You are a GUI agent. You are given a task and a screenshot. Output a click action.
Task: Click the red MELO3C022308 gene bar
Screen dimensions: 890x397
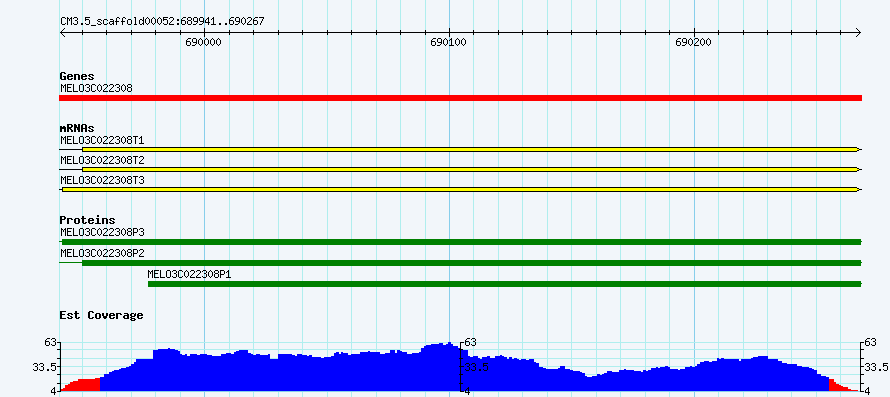click(x=460, y=98)
